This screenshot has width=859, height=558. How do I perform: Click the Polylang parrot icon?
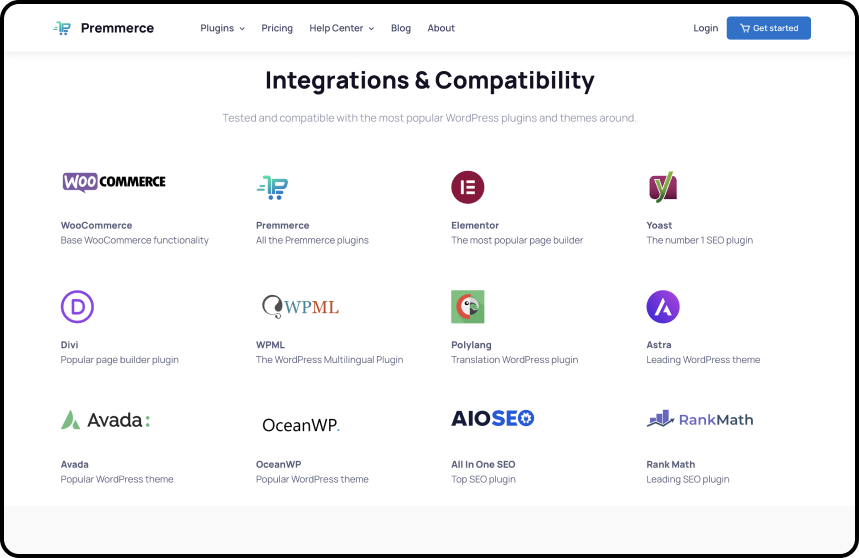tap(467, 307)
